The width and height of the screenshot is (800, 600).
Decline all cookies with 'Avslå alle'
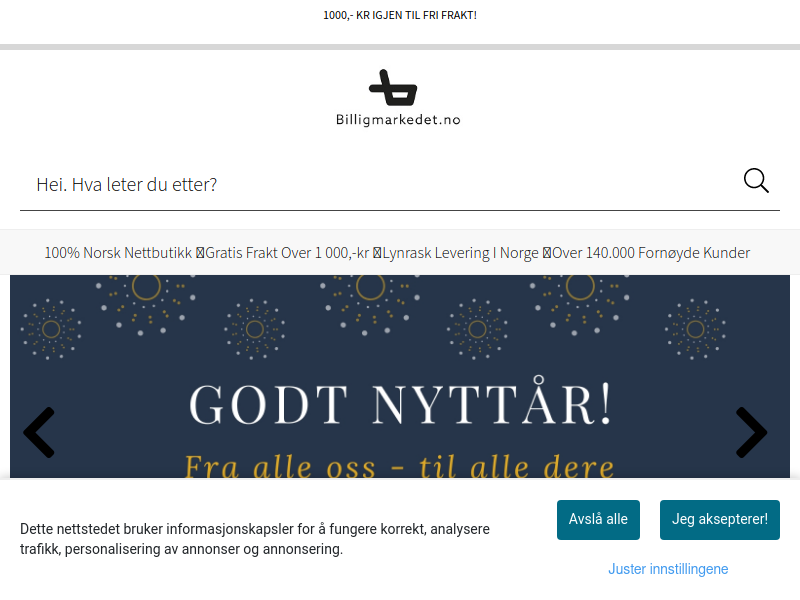click(x=598, y=519)
